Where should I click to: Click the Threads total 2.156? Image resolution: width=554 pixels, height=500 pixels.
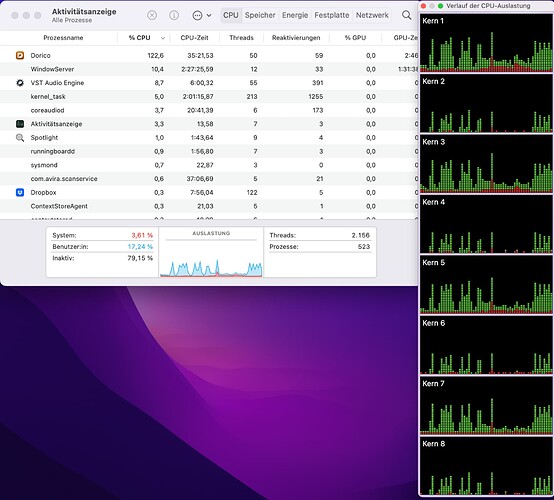coord(360,235)
